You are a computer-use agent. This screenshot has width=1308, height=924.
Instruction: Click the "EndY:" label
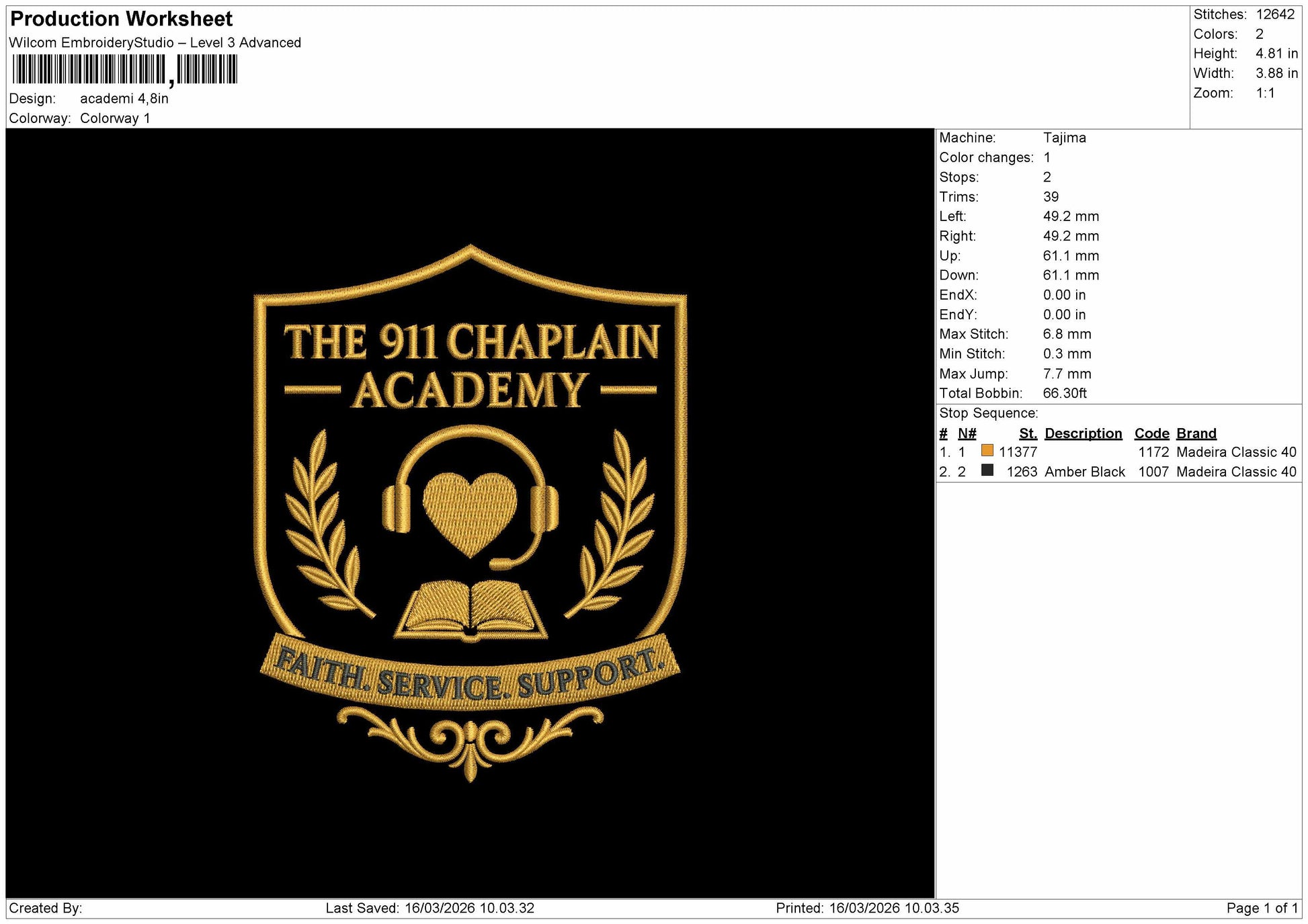[x=958, y=314]
